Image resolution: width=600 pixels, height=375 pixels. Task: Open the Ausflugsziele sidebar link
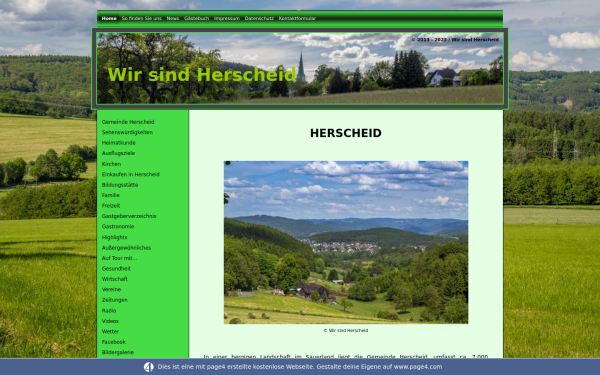point(118,153)
